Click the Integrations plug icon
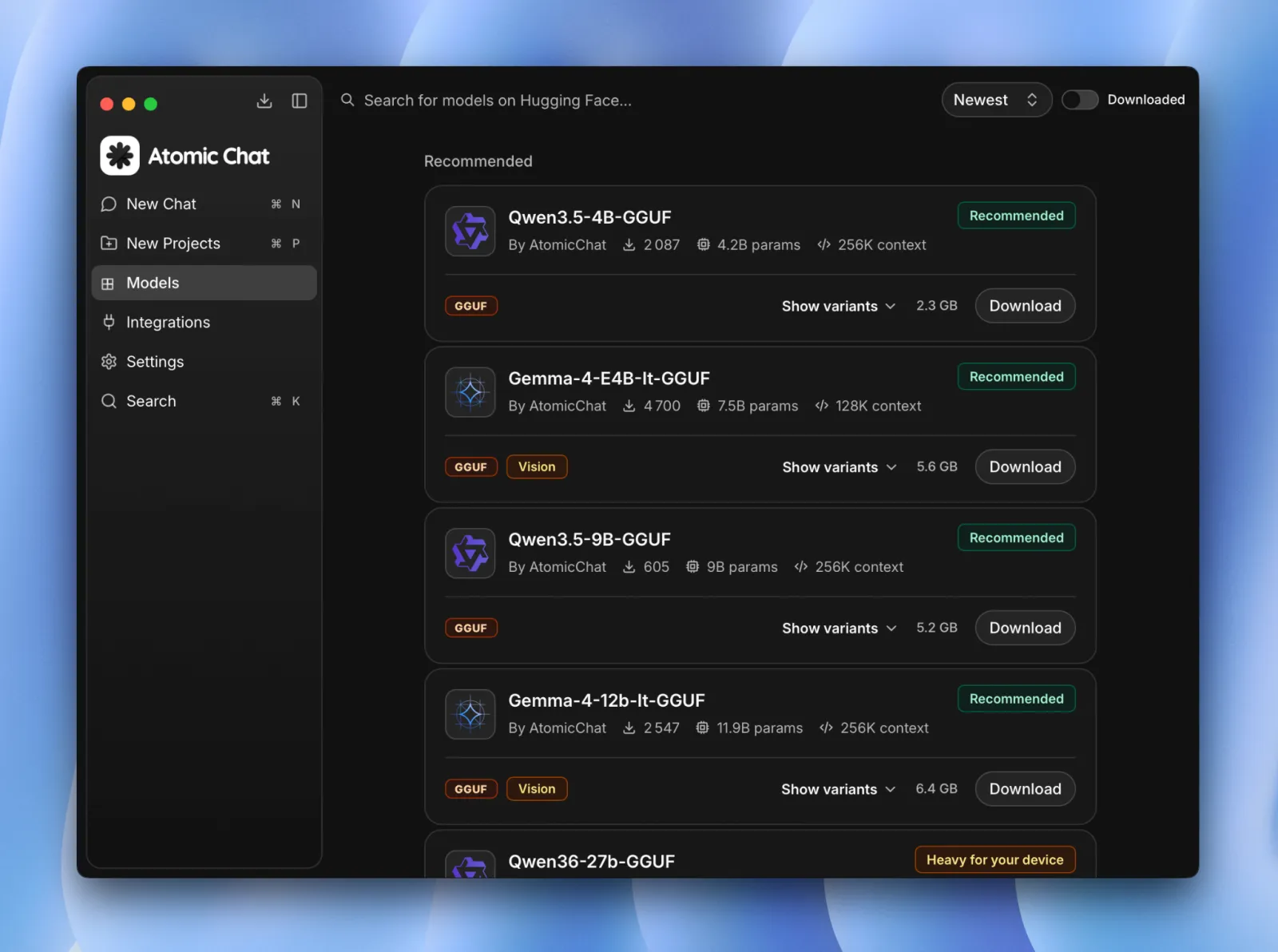1278x952 pixels. [x=109, y=322]
